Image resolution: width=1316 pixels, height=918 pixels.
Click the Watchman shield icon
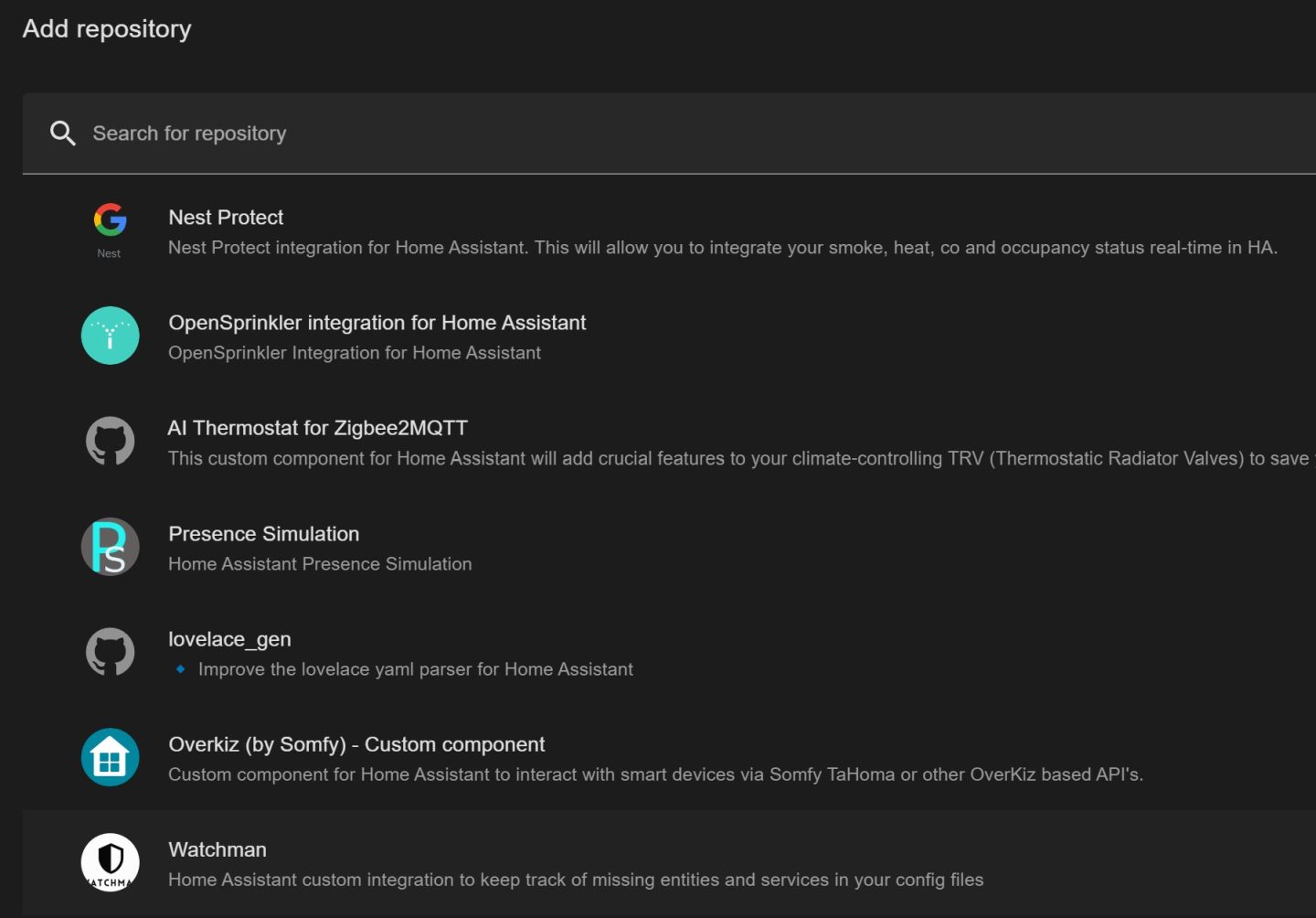pyautogui.click(x=110, y=862)
